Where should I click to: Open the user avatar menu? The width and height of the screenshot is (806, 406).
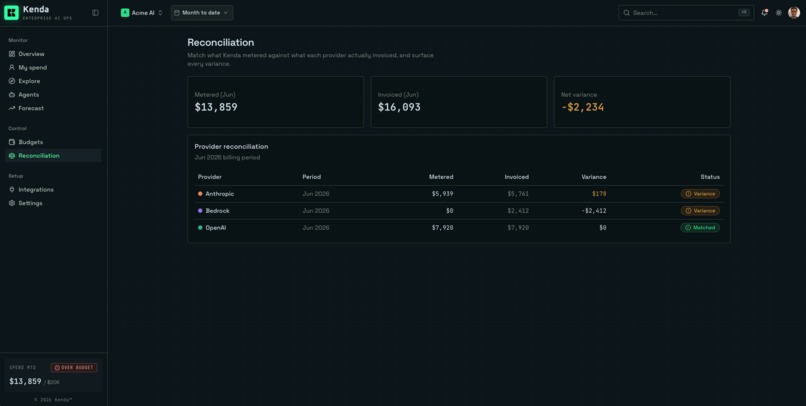tap(794, 13)
